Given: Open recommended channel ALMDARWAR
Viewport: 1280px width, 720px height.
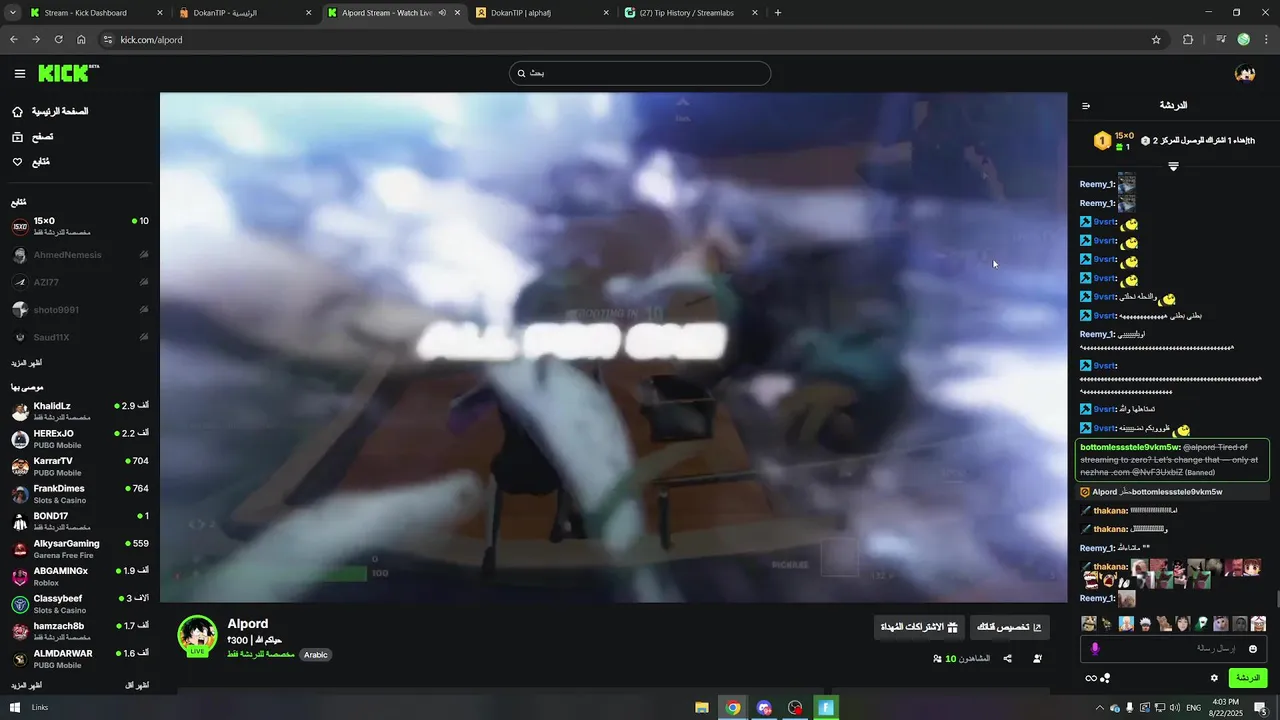Looking at the screenshot, I should pos(80,659).
